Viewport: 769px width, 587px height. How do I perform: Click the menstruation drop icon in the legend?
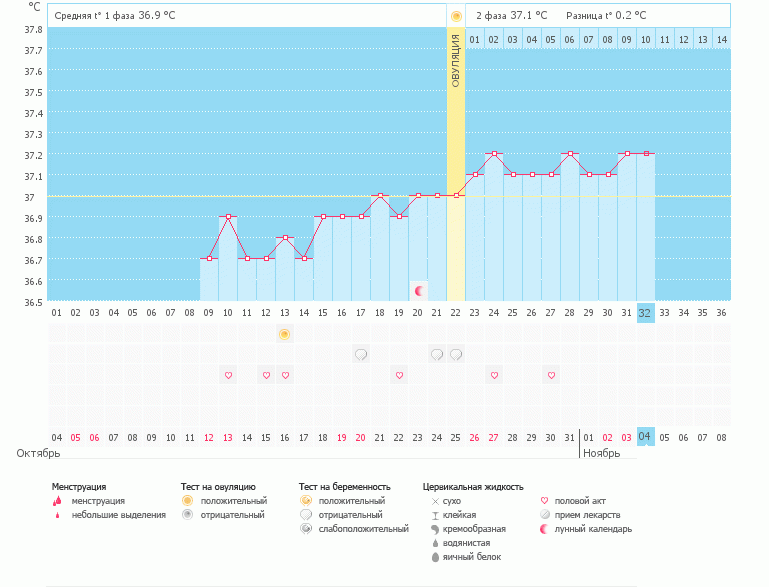[x=57, y=500]
